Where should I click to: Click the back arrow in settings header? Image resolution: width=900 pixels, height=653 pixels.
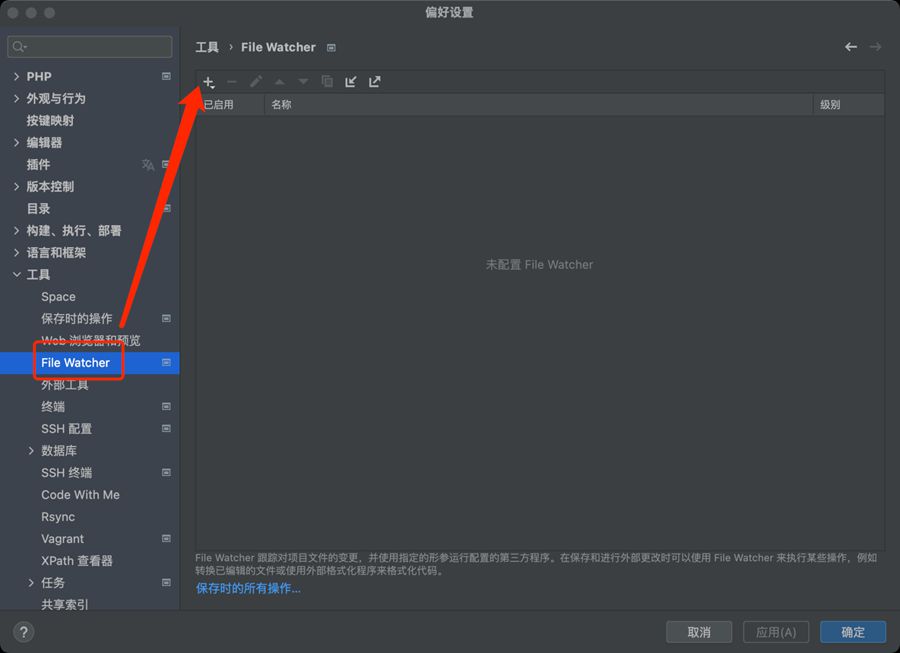(851, 47)
